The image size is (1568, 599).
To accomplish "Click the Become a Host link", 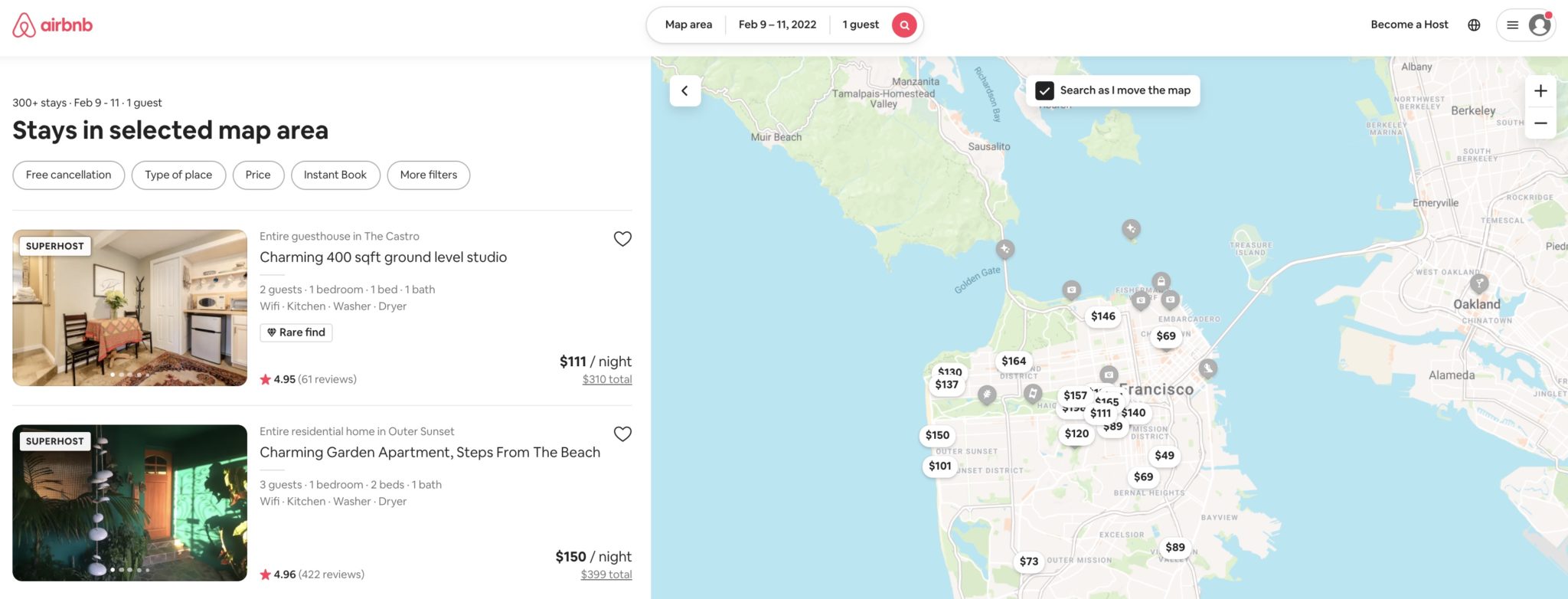I will click(x=1409, y=24).
